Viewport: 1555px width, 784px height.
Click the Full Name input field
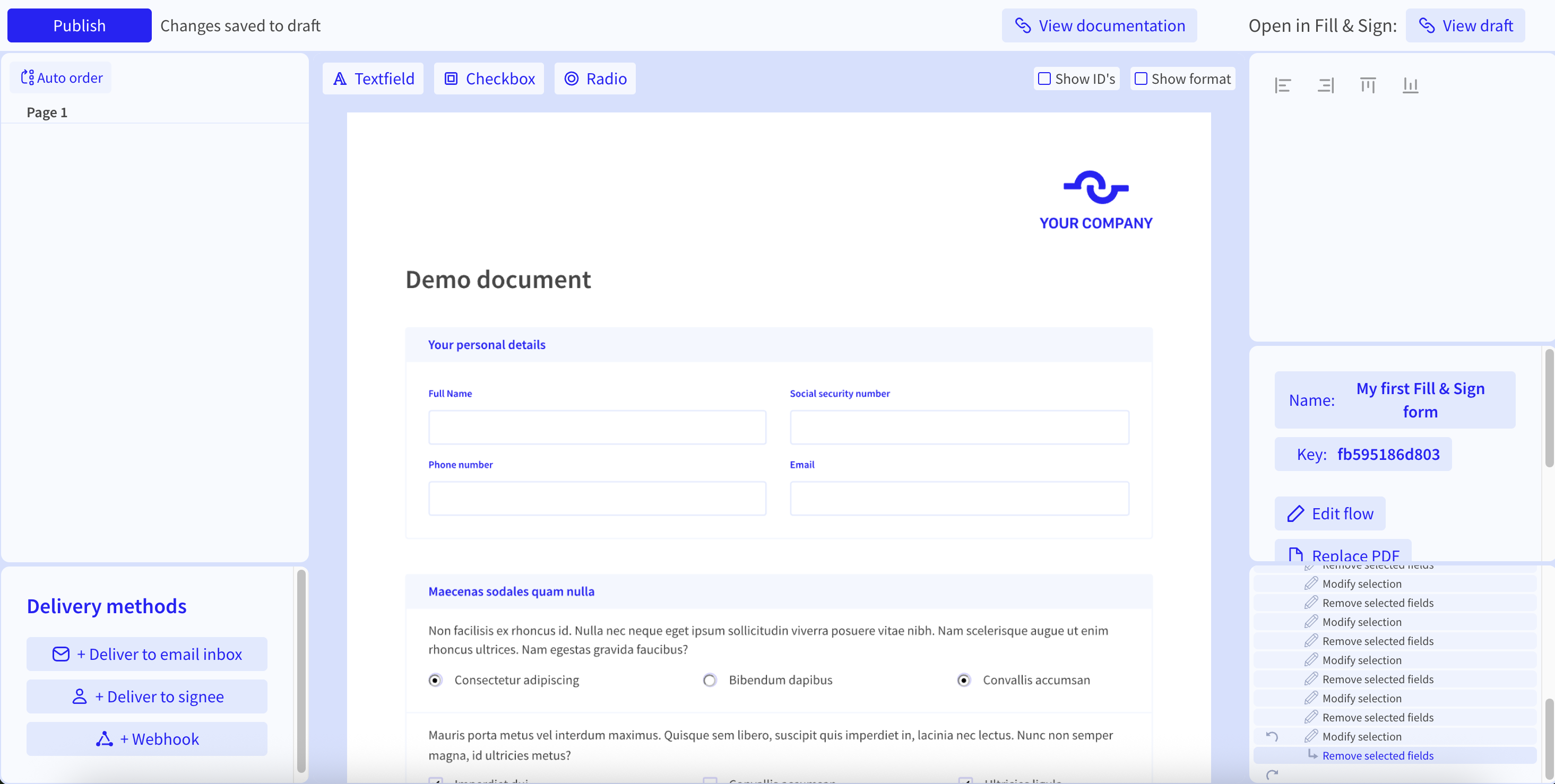[597, 428]
